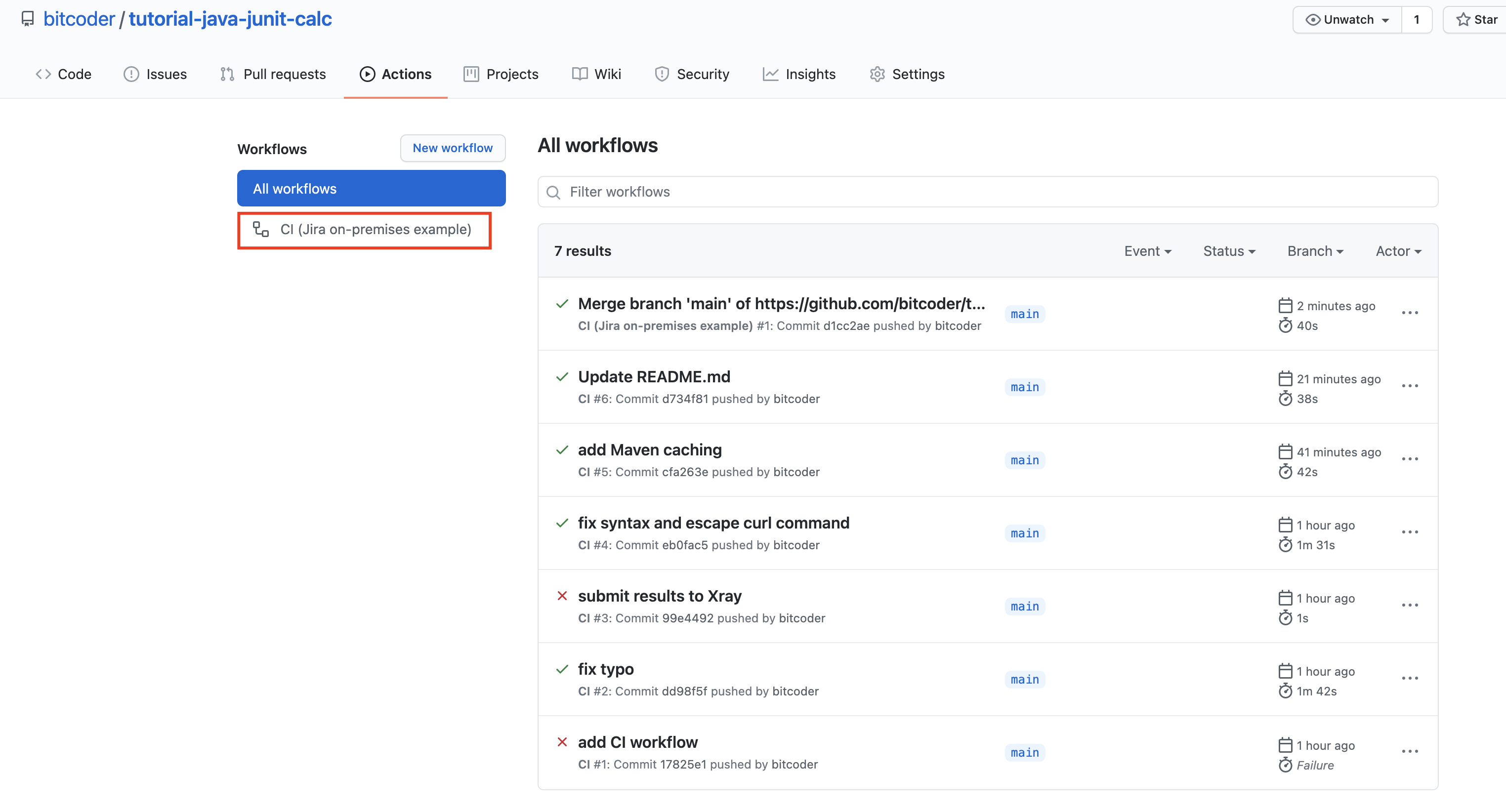Click the calendar icon beside 41 minutes ago
The width and height of the screenshot is (1506, 812).
(1285, 451)
